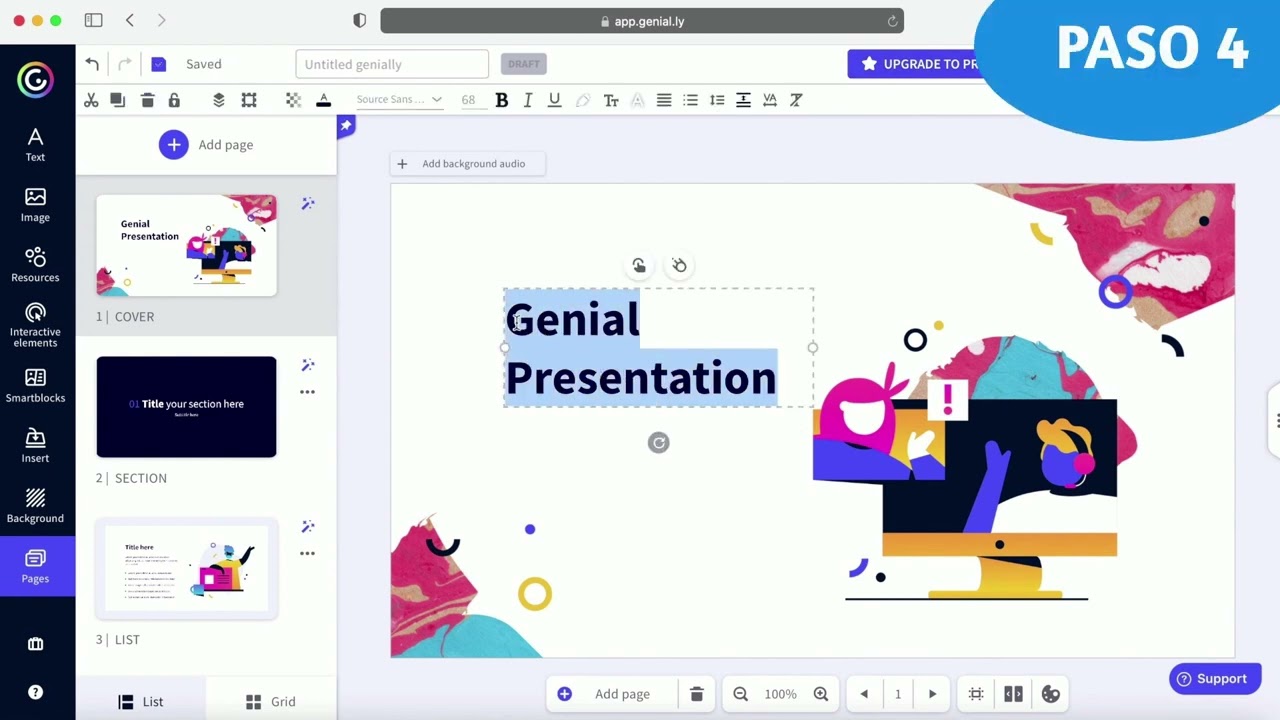
Task: Open the Insert sidebar panel
Action: coord(35,446)
